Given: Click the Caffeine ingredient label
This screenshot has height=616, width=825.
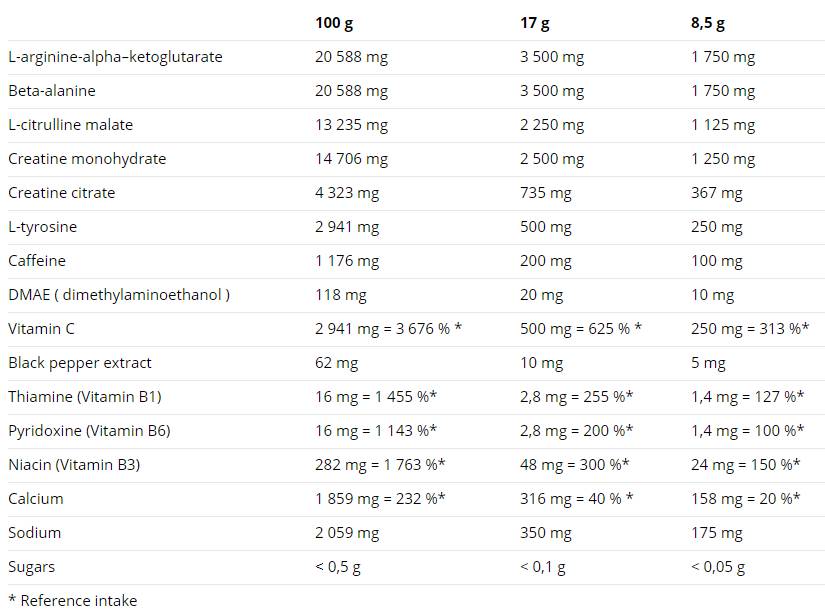Looking at the screenshot, I should 37,261.
